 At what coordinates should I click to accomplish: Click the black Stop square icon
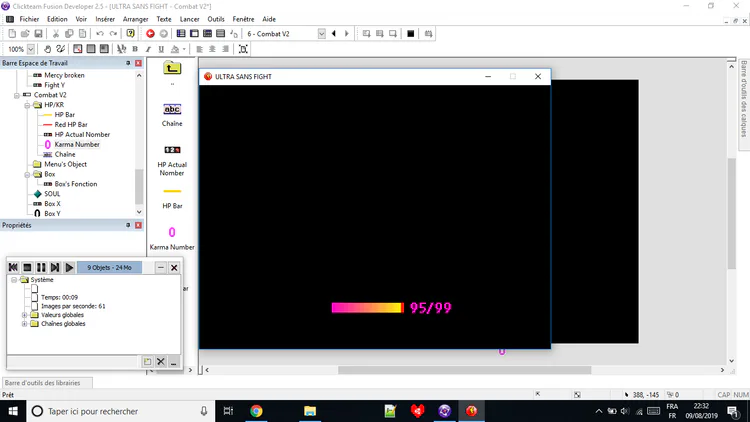point(410,33)
